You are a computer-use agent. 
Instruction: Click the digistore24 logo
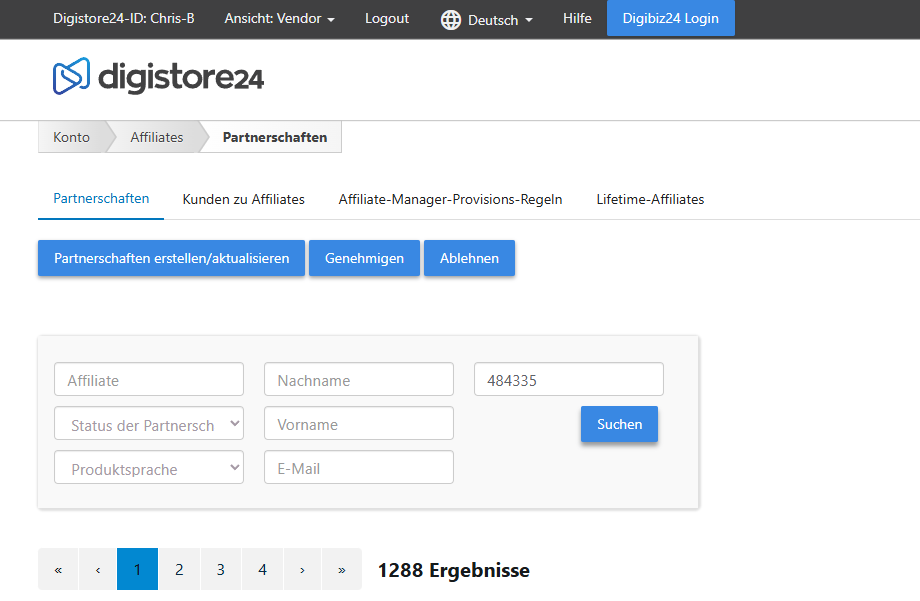tap(158, 77)
